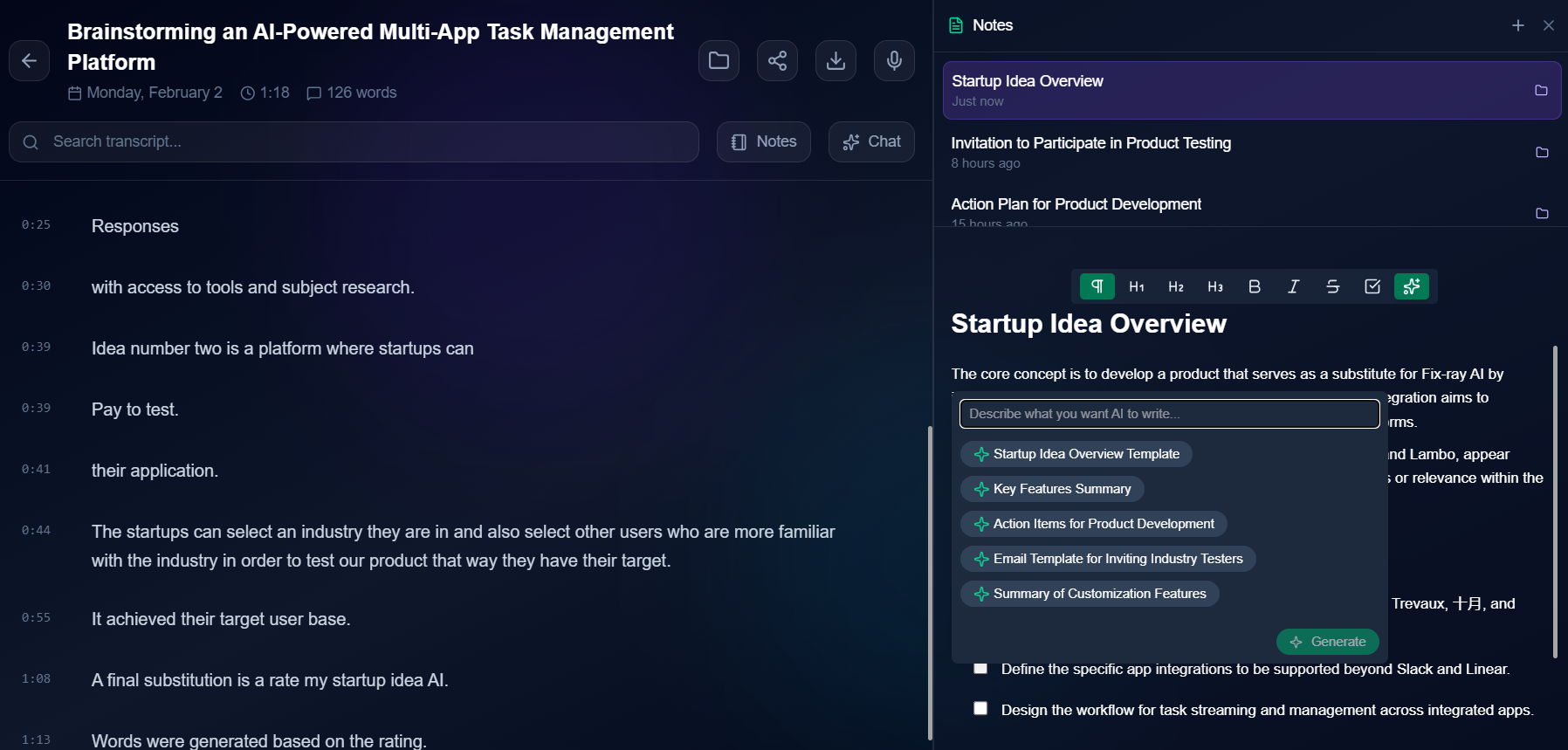The width and height of the screenshot is (1568, 750).
Task: Open the share icon in header
Action: (x=777, y=61)
